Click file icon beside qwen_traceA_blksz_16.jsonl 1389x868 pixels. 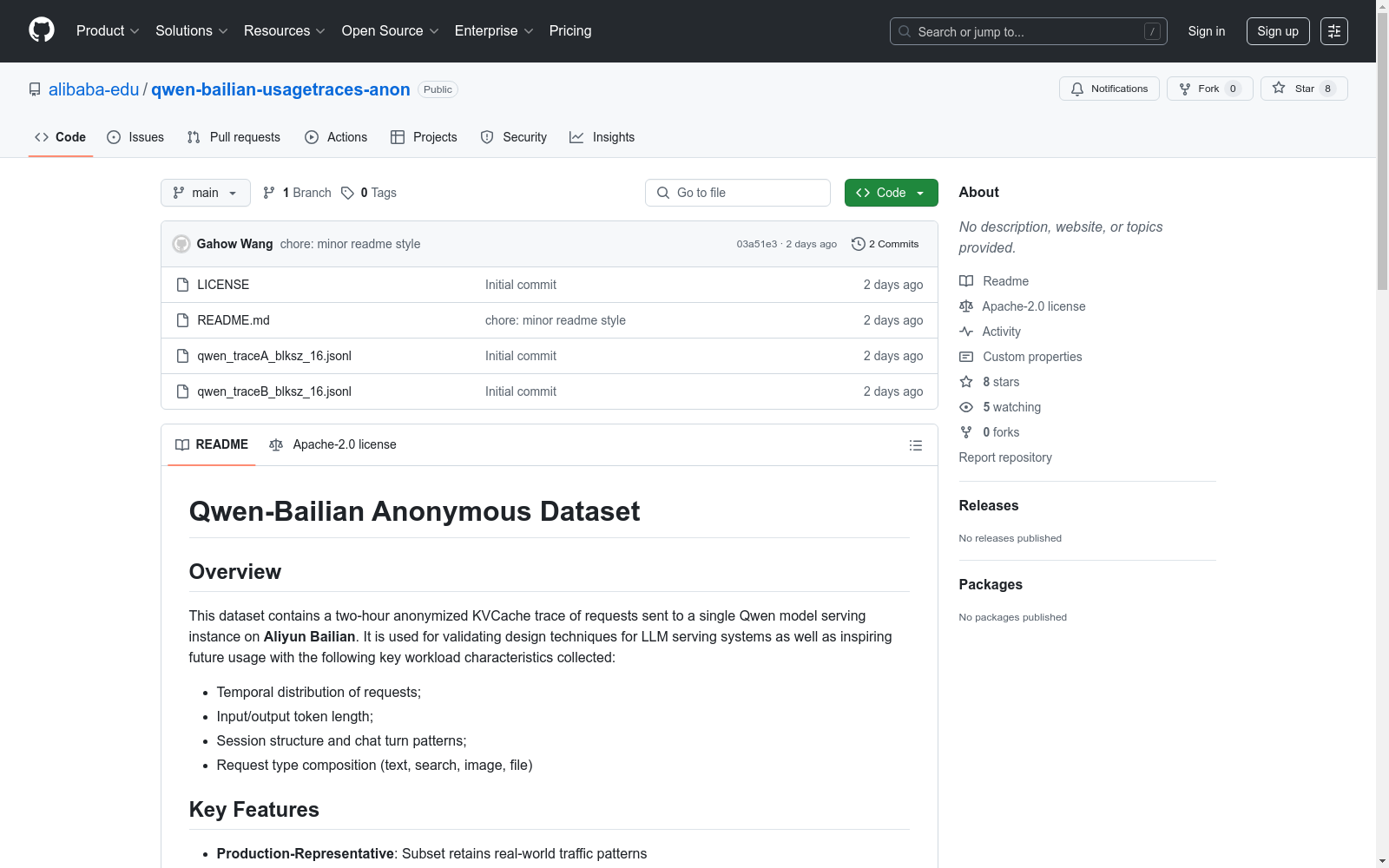tap(182, 356)
